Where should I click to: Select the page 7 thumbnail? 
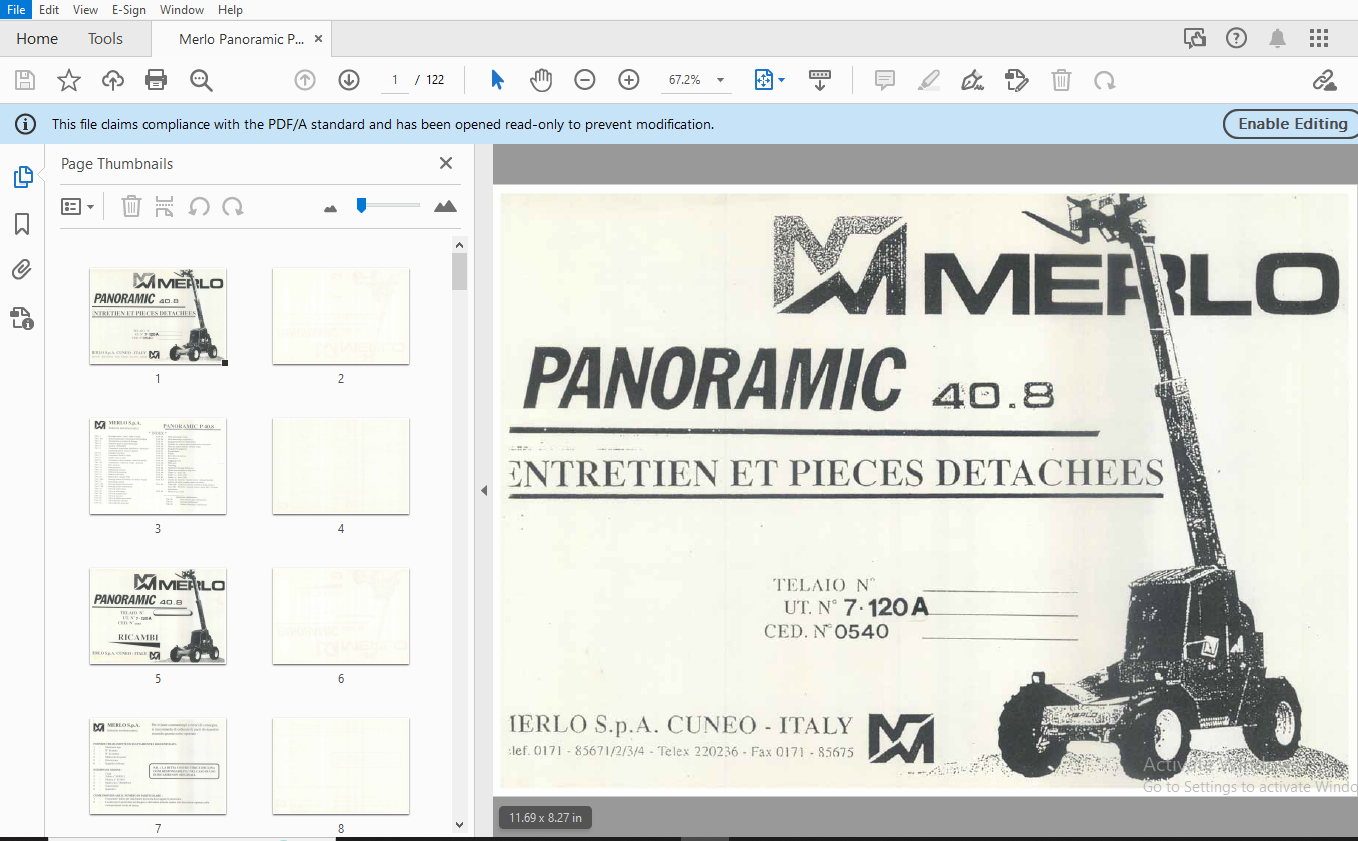(158, 766)
